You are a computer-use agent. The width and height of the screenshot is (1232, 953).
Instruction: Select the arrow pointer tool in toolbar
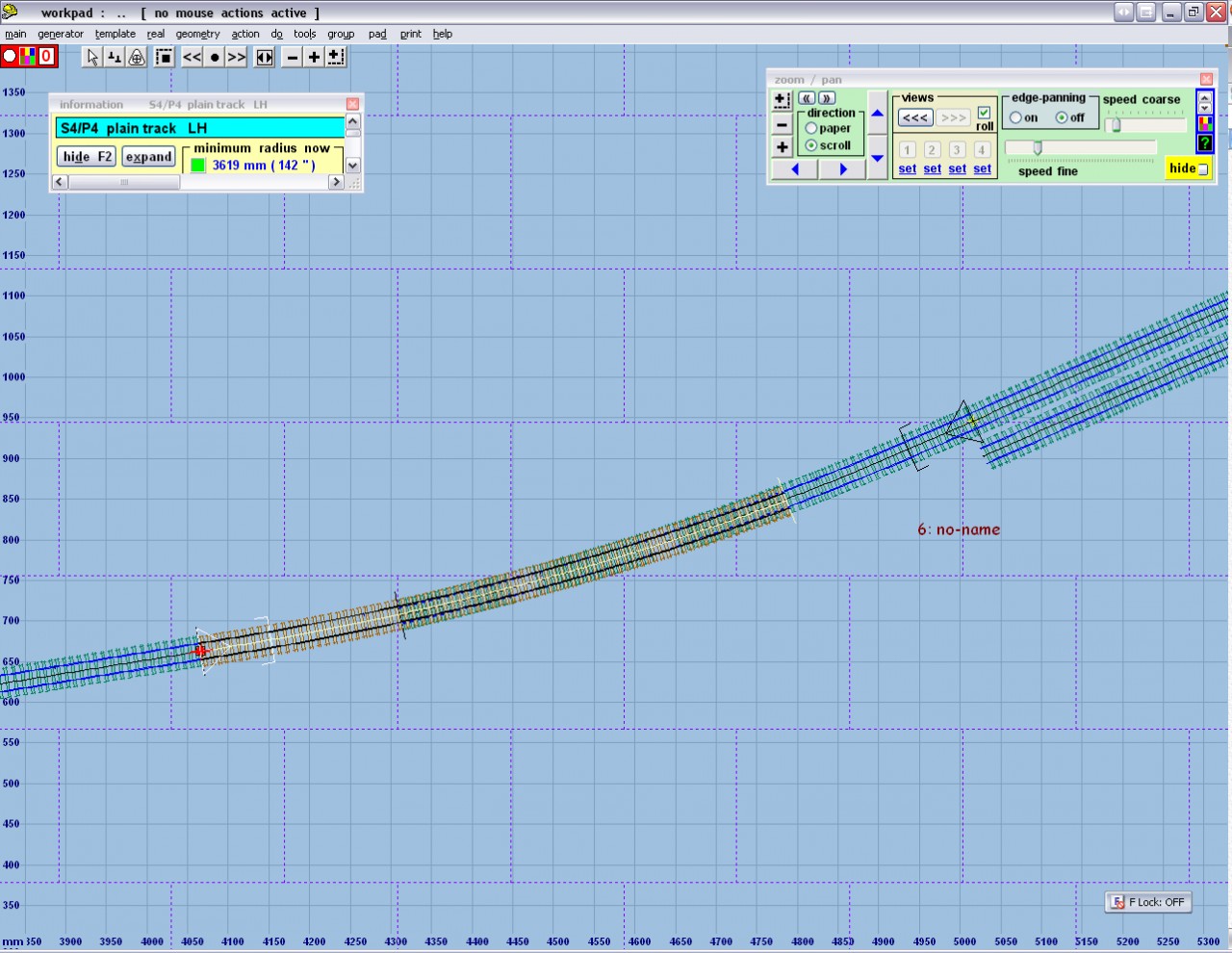[x=92, y=57]
